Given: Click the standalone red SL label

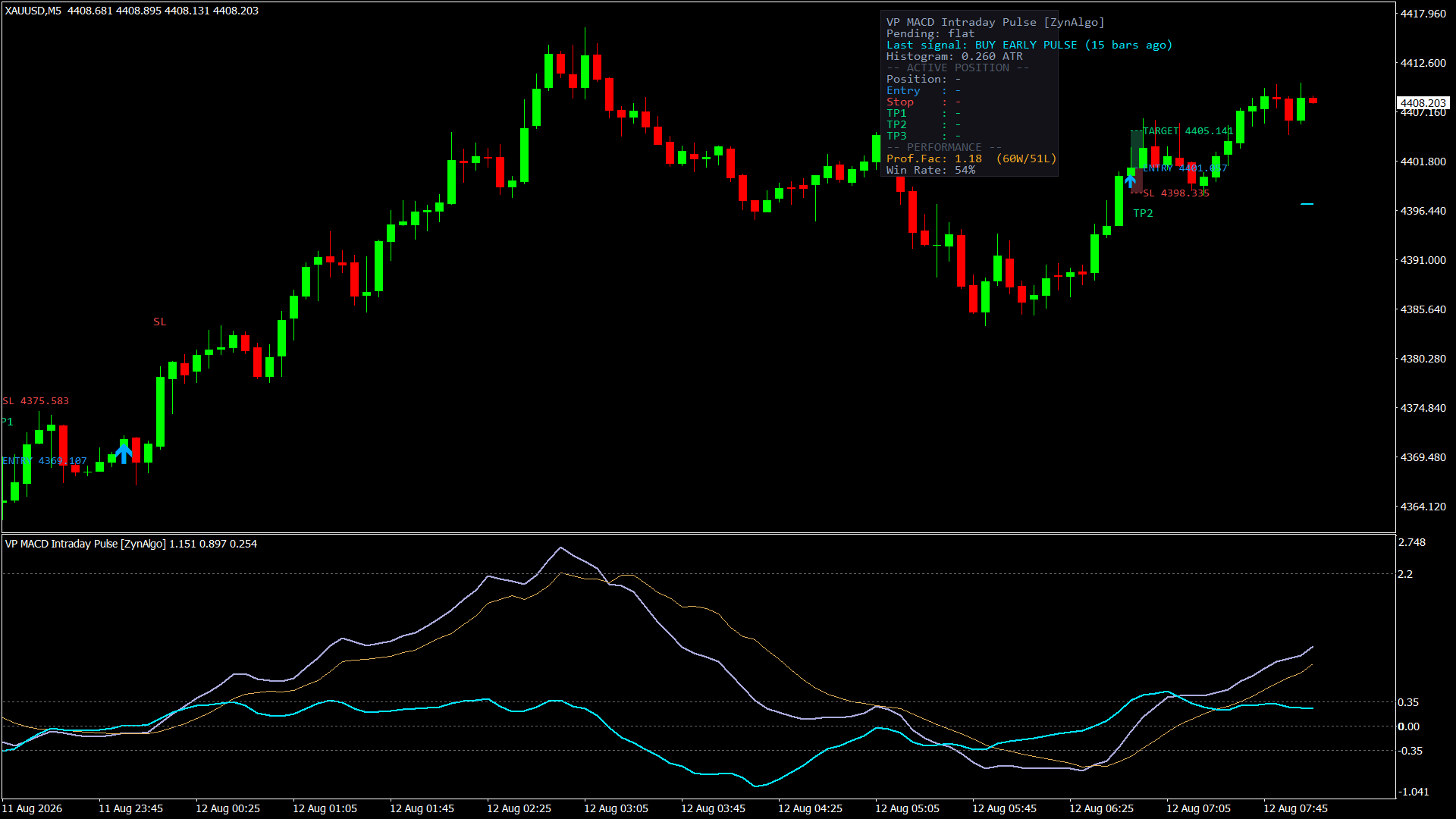Looking at the screenshot, I should tap(159, 322).
